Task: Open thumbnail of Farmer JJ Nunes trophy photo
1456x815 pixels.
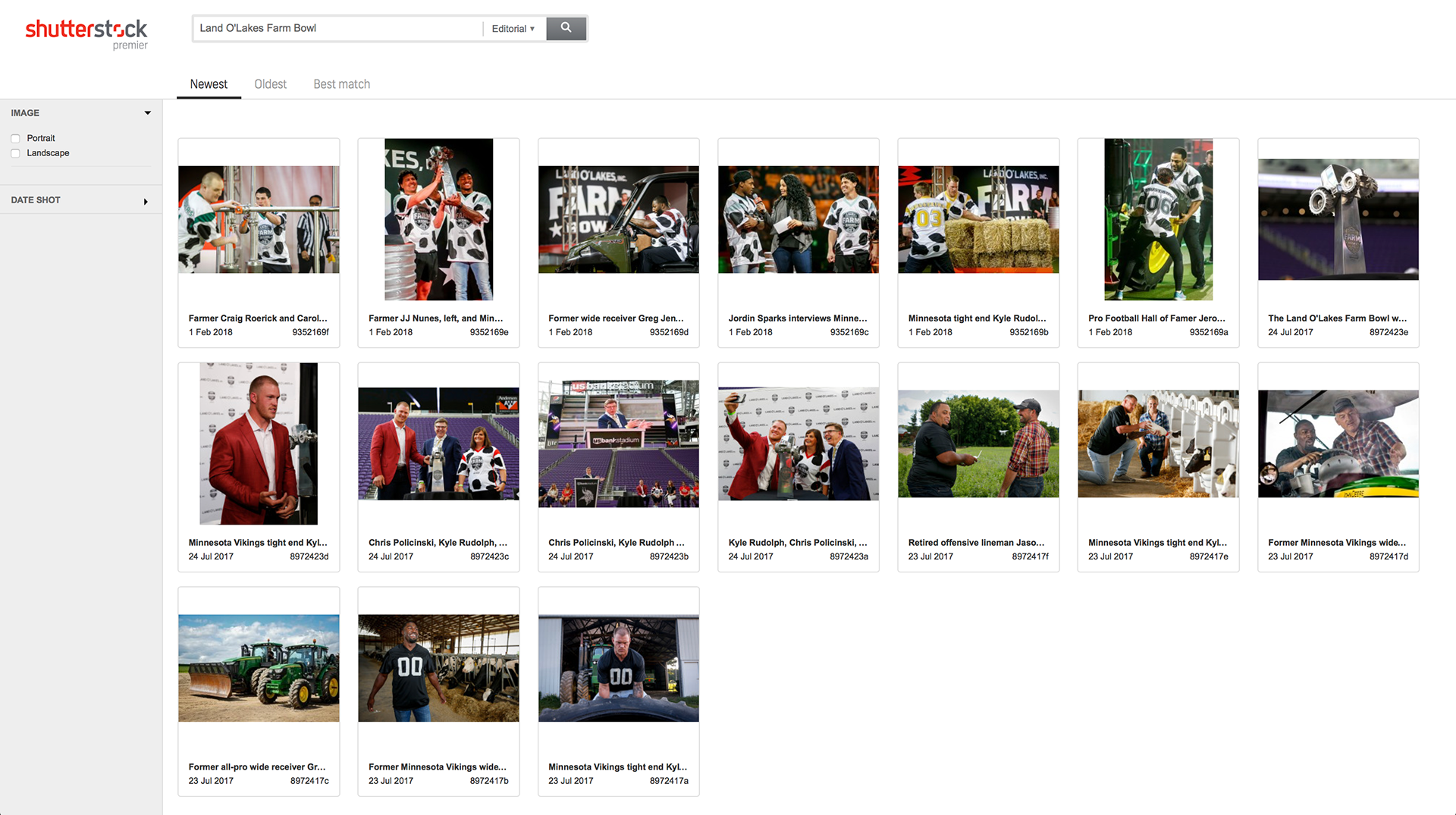Action: click(x=438, y=219)
